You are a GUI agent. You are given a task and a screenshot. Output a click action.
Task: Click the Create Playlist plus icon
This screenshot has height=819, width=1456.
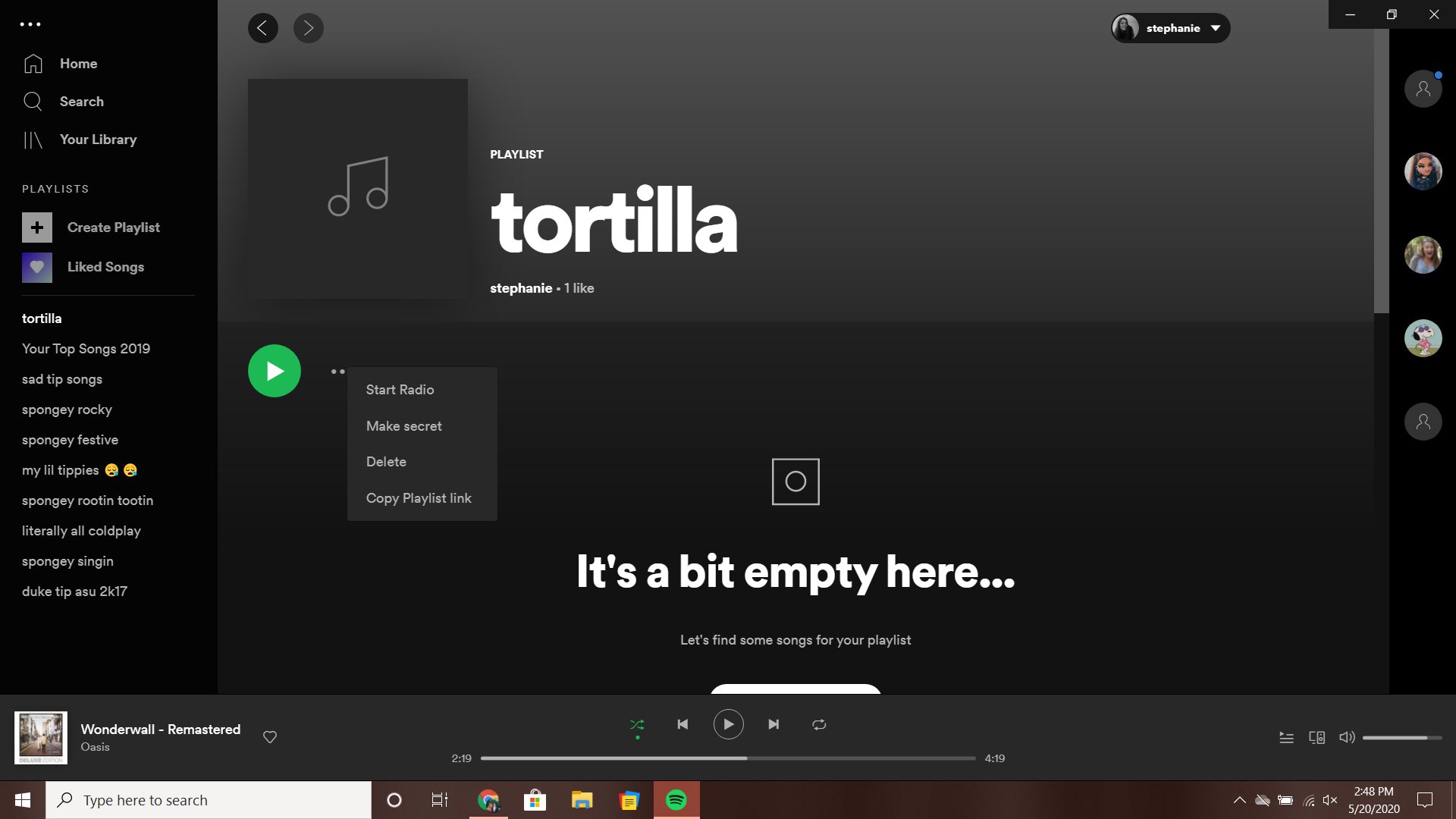(37, 227)
